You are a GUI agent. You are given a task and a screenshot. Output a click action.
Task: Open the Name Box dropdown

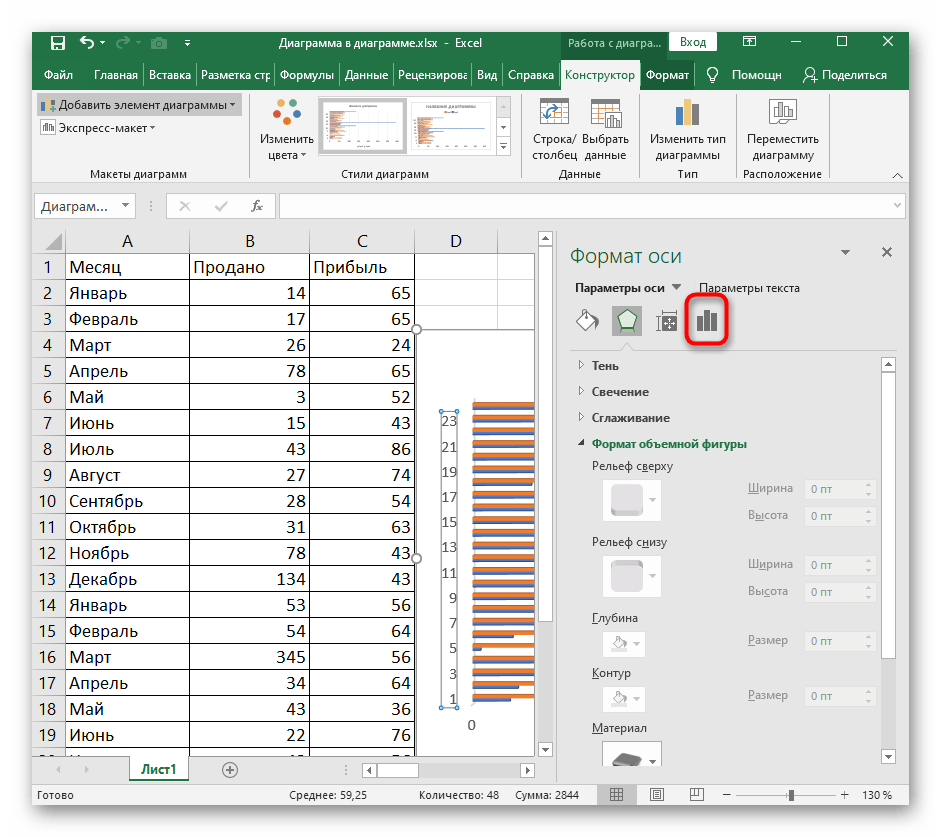pos(125,206)
